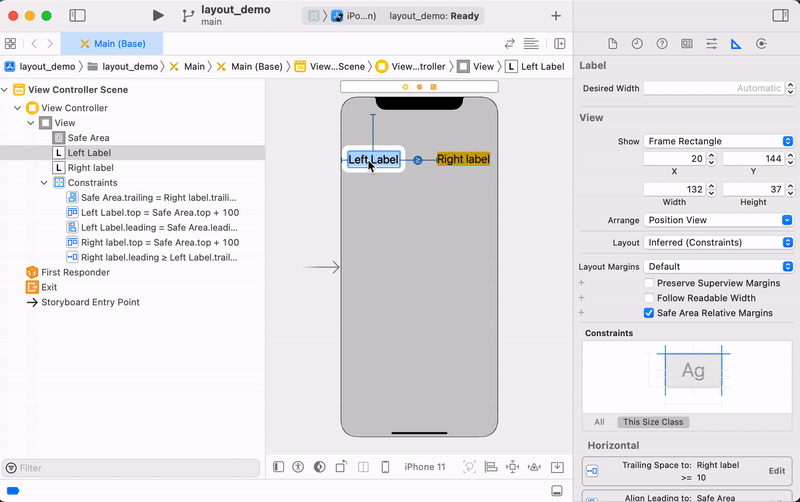Viewport: 800px width, 502px height.
Task: Open the Arrange Position View dropdown
Action: coord(718,220)
